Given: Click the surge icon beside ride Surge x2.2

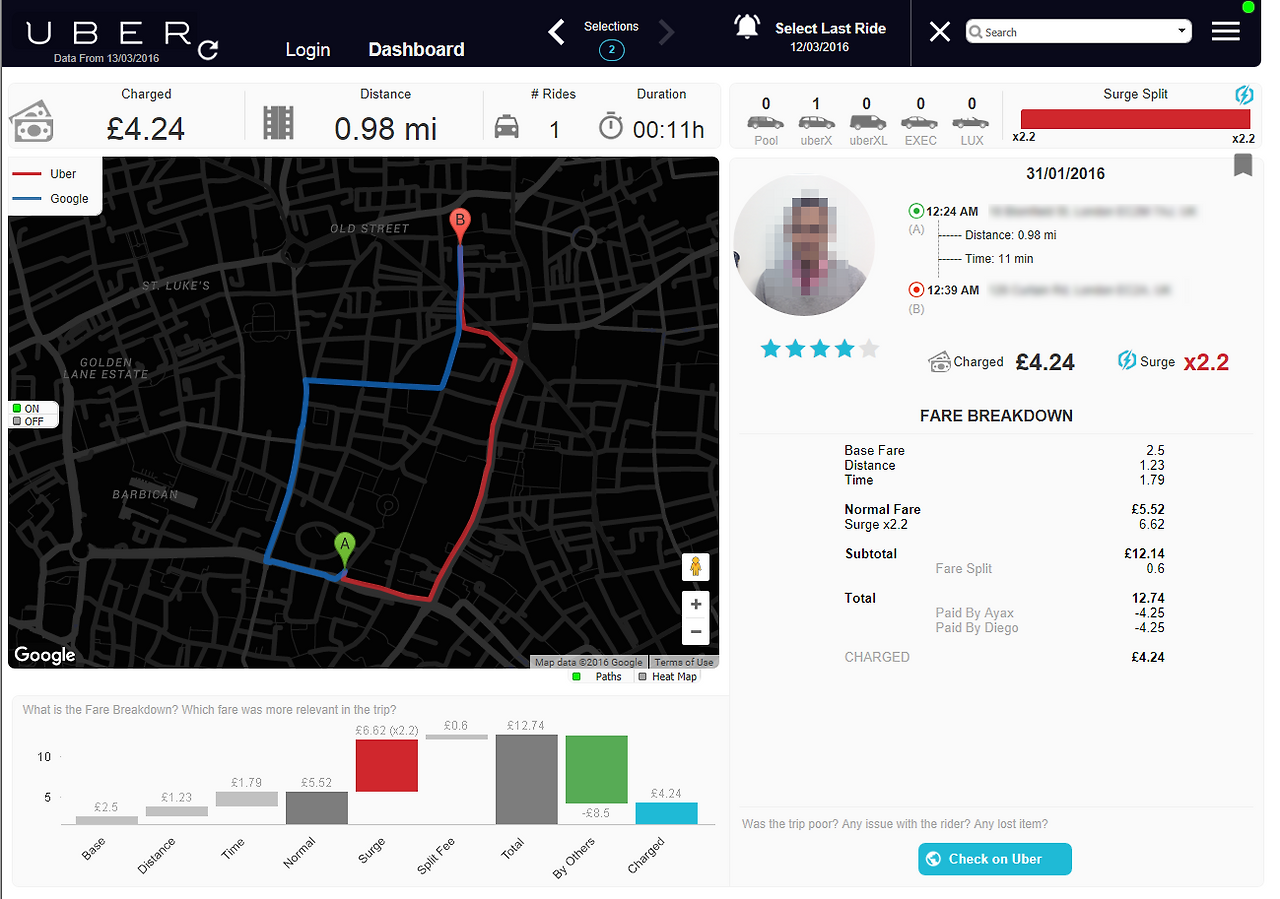Looking at the screenshot, I should 1127,361.
